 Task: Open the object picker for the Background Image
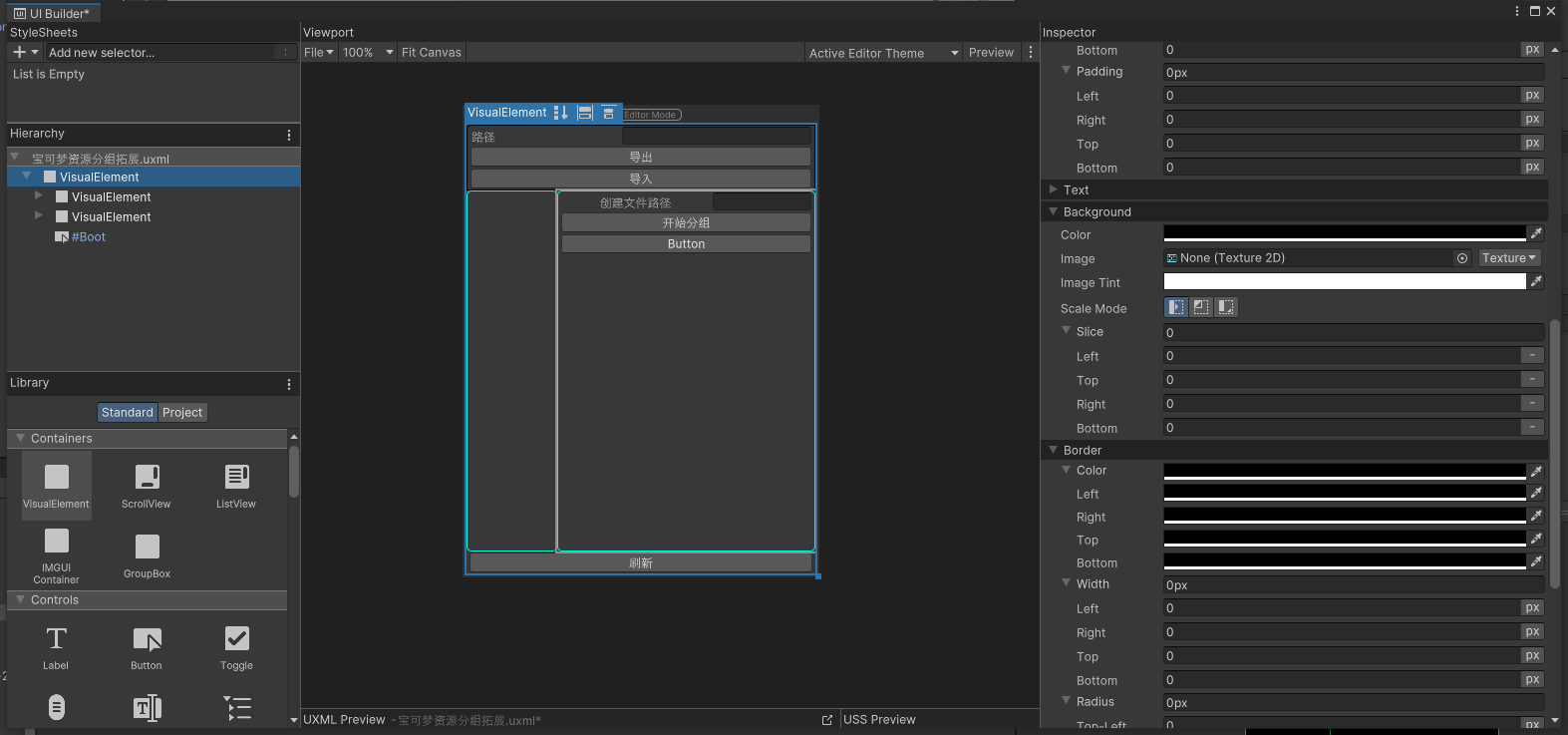point(1462,258)
